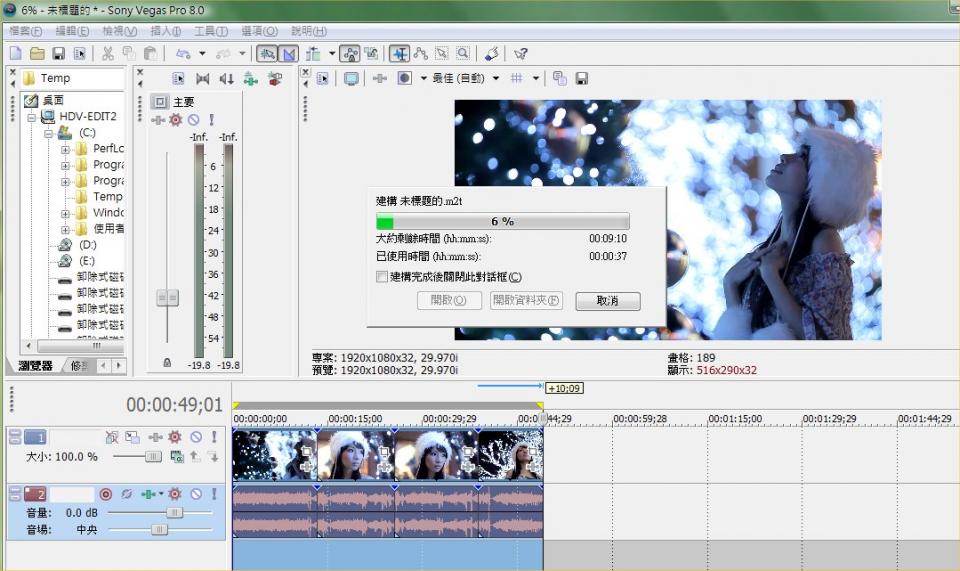Screen dimensions: 960x571
Task: Select the Selection Edit tool icon
Action: 441,54
